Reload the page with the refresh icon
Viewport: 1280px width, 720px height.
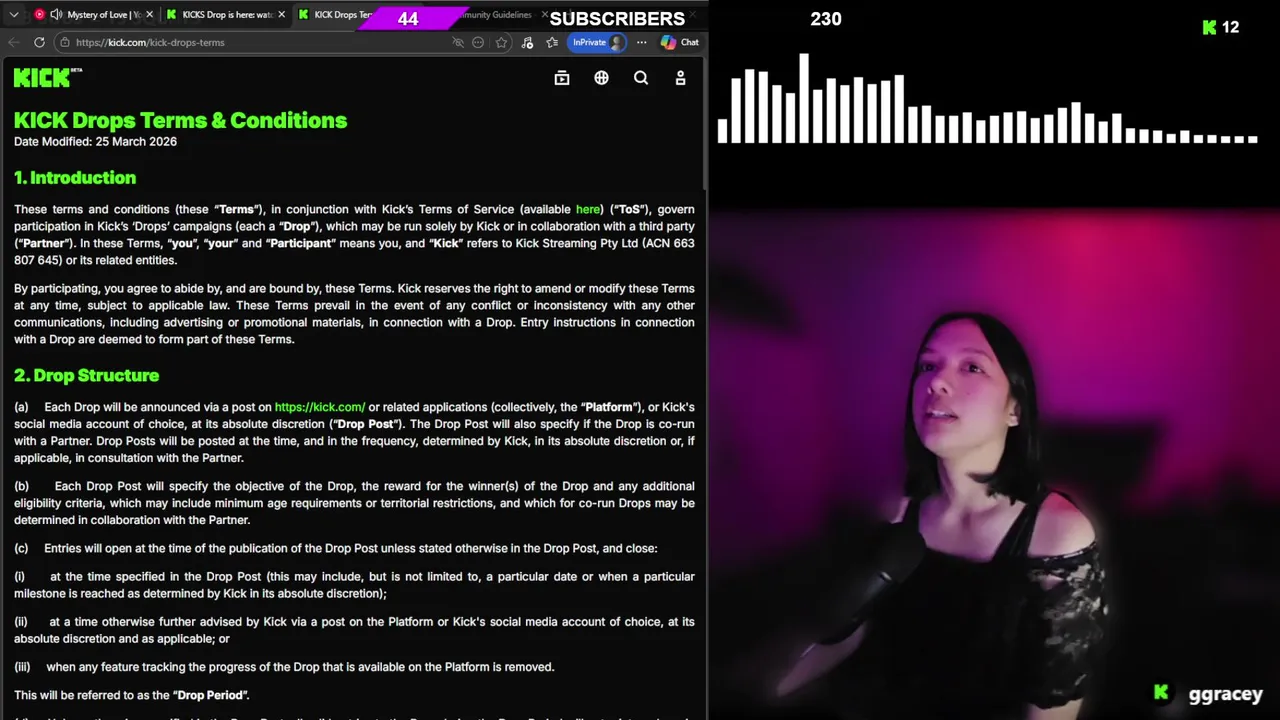coord(39,42)
